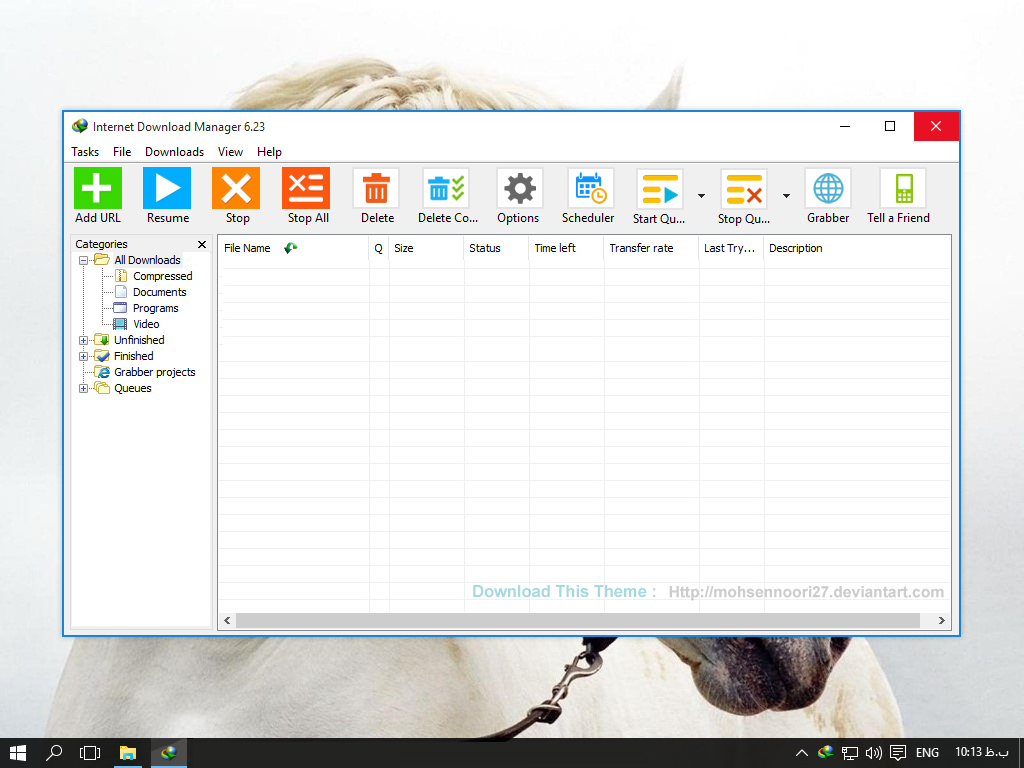Select the Finished category

pyautogui.click(x=134, y=356)
